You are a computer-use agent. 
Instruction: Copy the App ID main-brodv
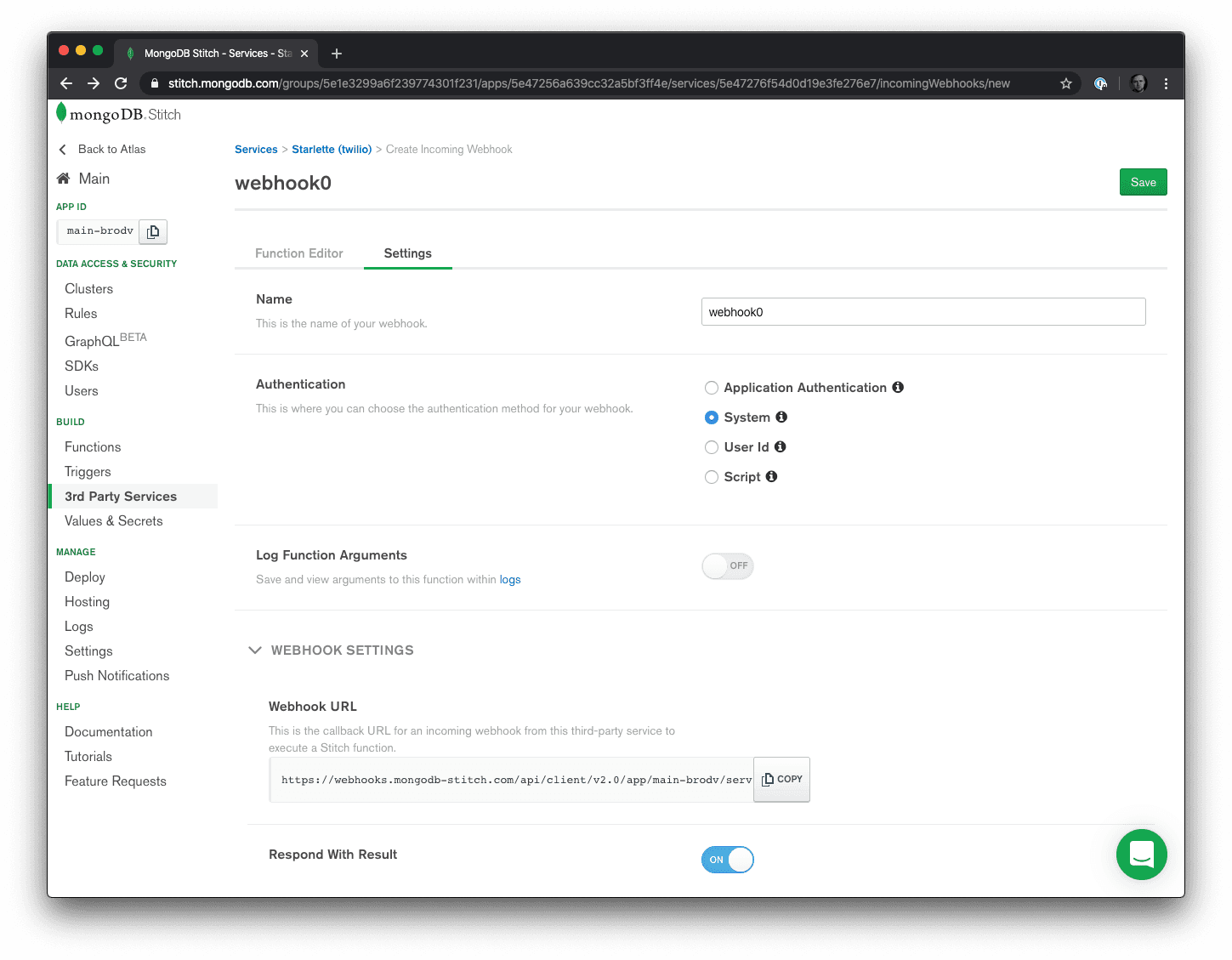click(x=153, y=231)
